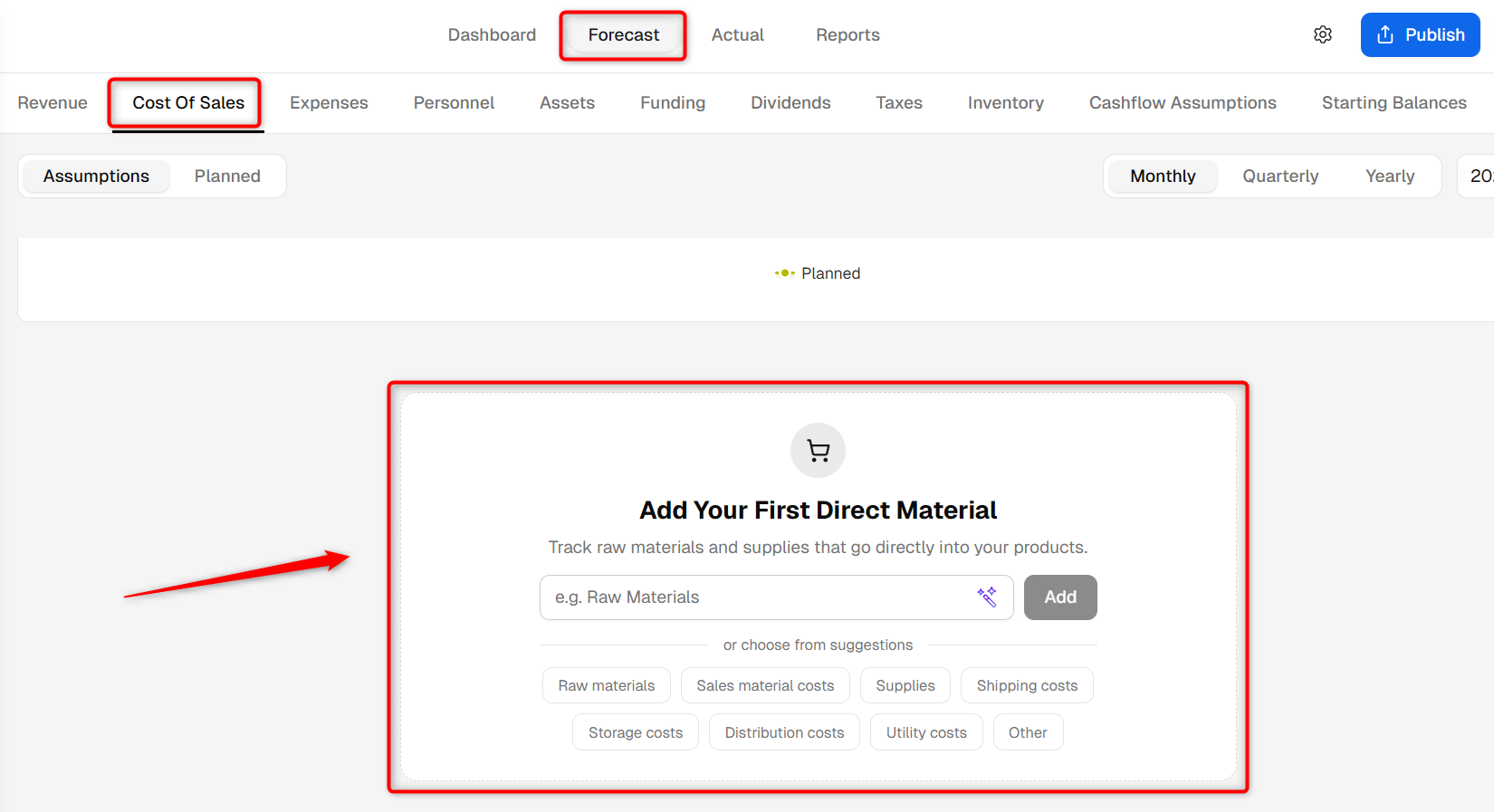Switch to Quarterly period view
The width and height of the screenshot is (1494, 812).
tap(1280, 176)
